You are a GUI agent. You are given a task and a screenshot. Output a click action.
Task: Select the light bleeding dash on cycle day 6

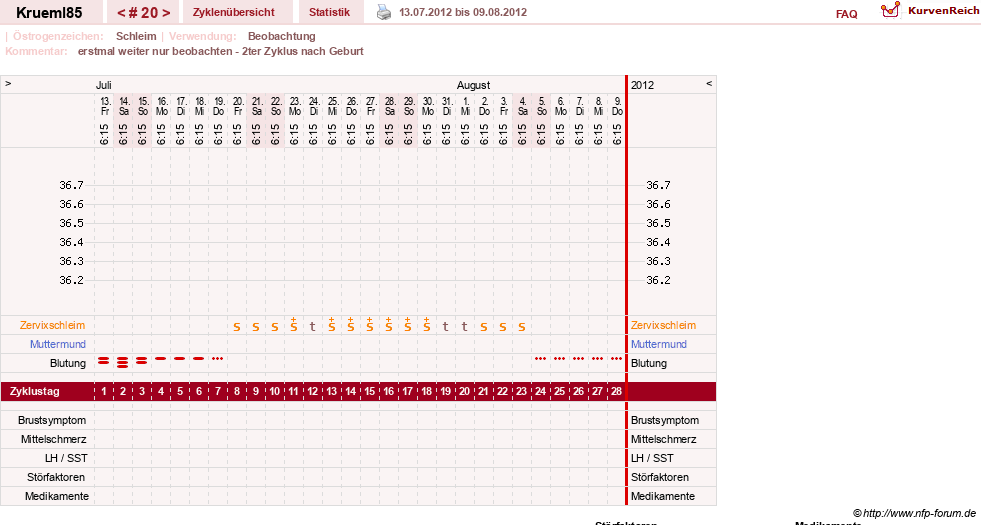click(x=199, y=359)
